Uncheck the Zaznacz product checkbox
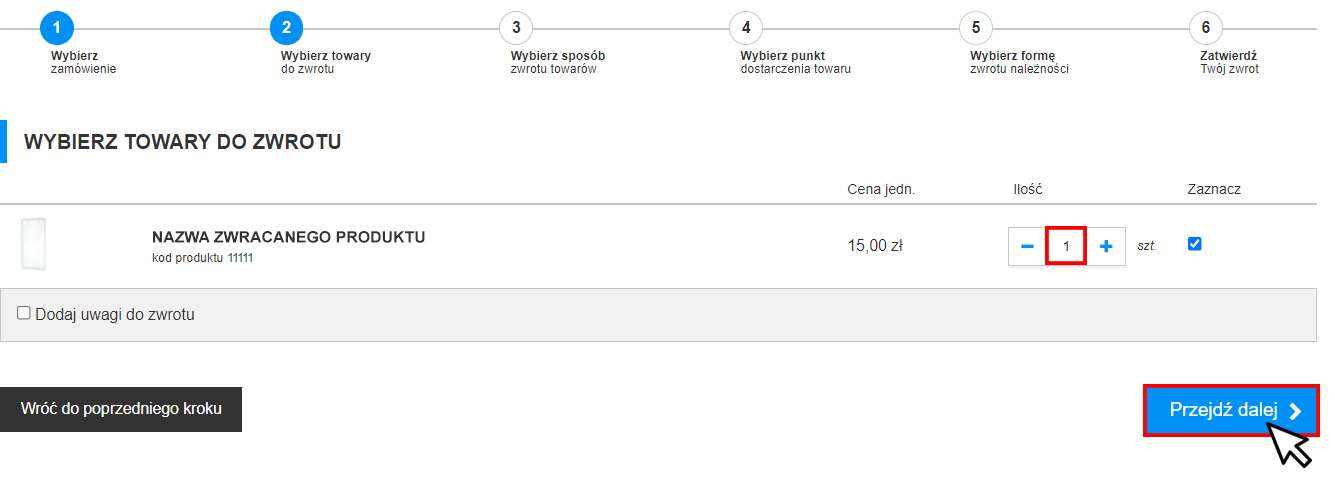The width and height of the screenshot is (1335, 477). click(x=1194, y=244)
